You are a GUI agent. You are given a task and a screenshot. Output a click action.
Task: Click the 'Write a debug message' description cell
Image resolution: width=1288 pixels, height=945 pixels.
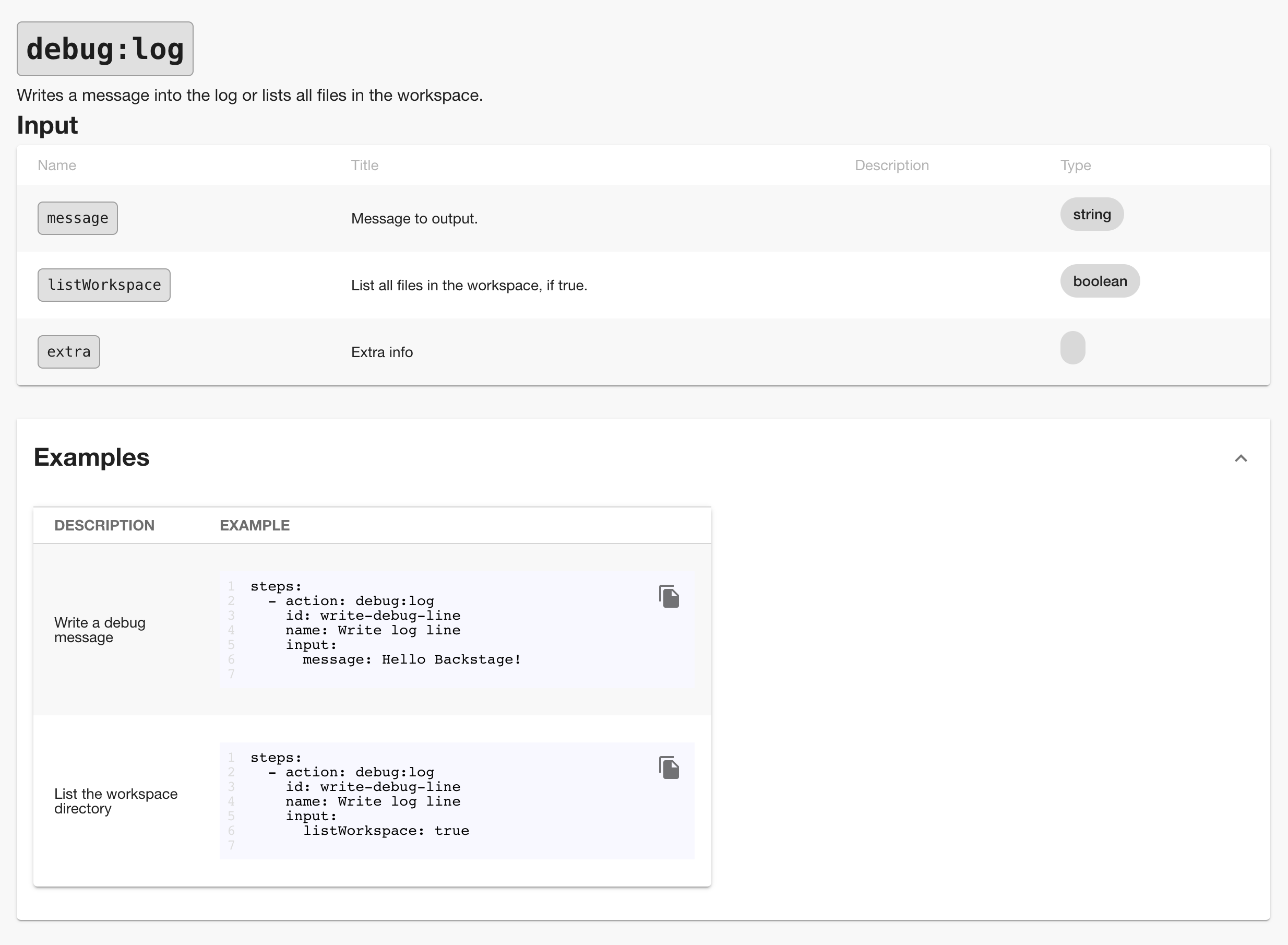pyautogui.click(x=100, y=630)
